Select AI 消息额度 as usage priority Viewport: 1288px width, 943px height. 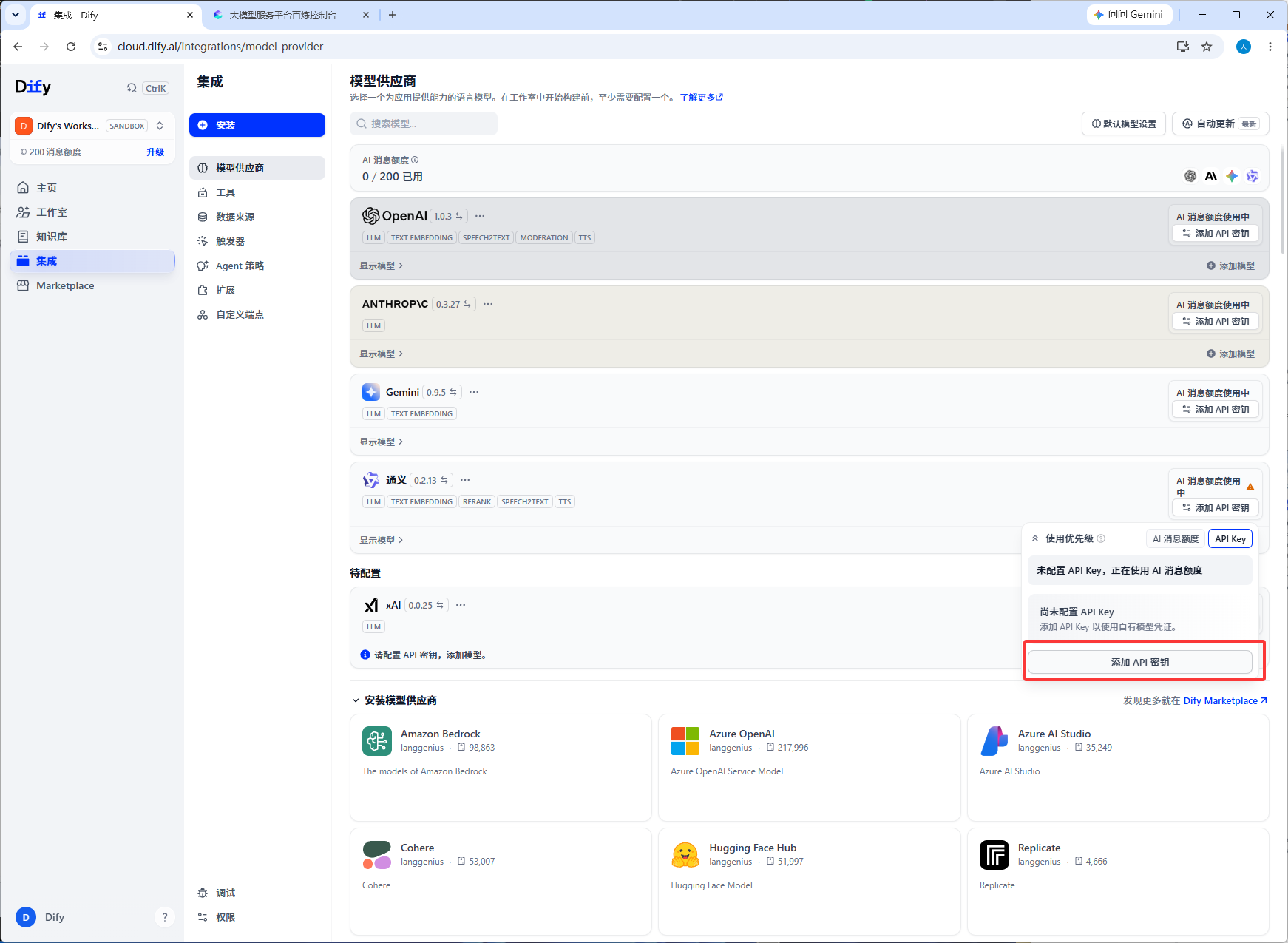click(x=1176, y=539)
